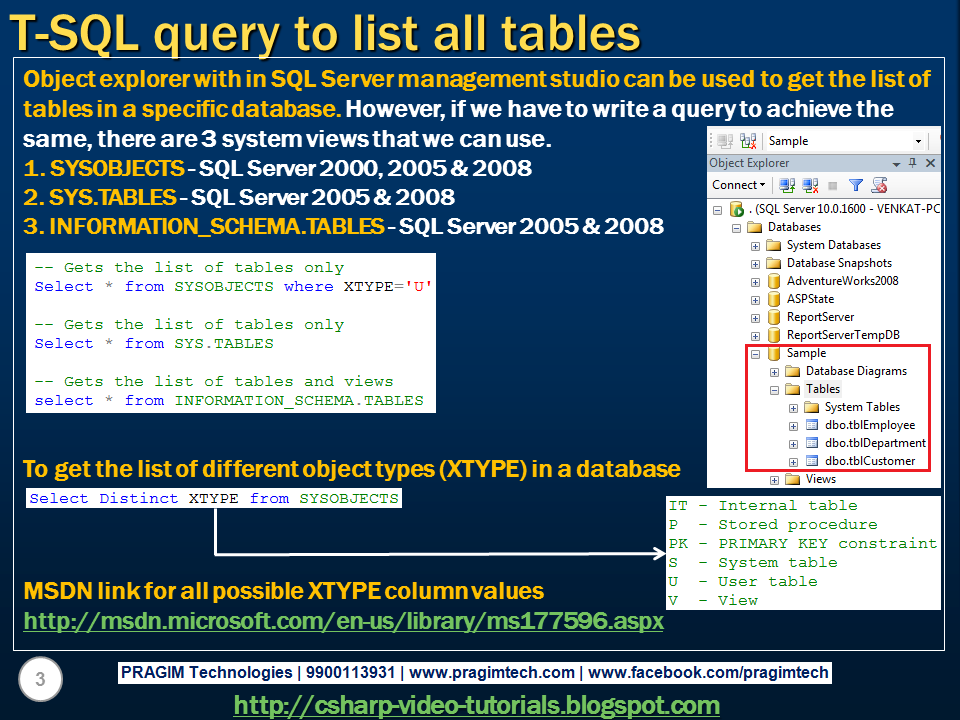Expand the System Tables folder
Screen dimensions: 960x720
pos(793,408)
